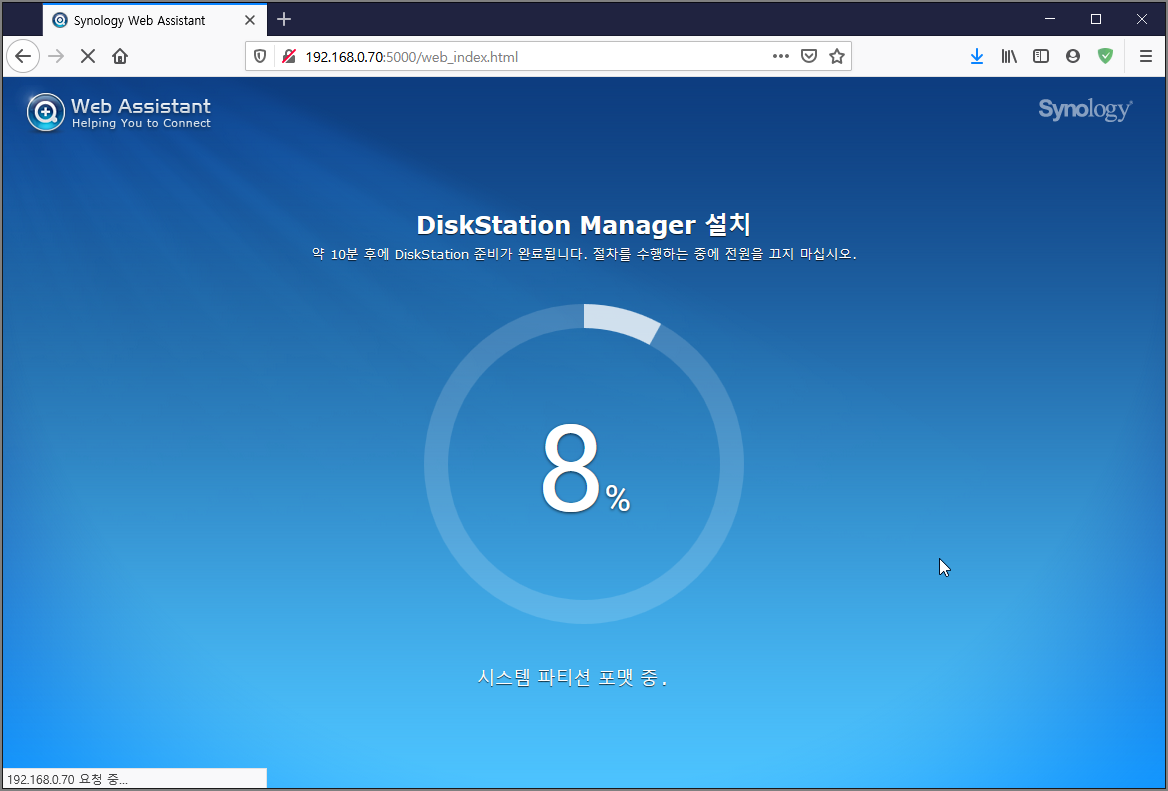Maximize the Firefox window
1168x791 pixels.
click(1096, 19)
